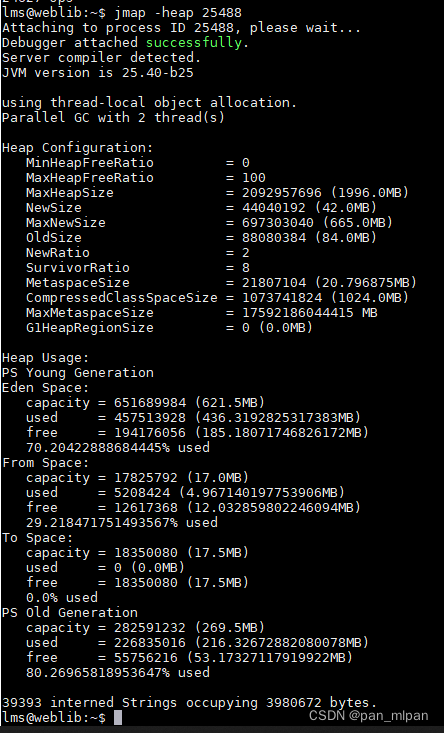Screen dimensions: 444x733
Task: Click the 'Parallel GC with 2 thread(s)' line
Action: (113, 117)
